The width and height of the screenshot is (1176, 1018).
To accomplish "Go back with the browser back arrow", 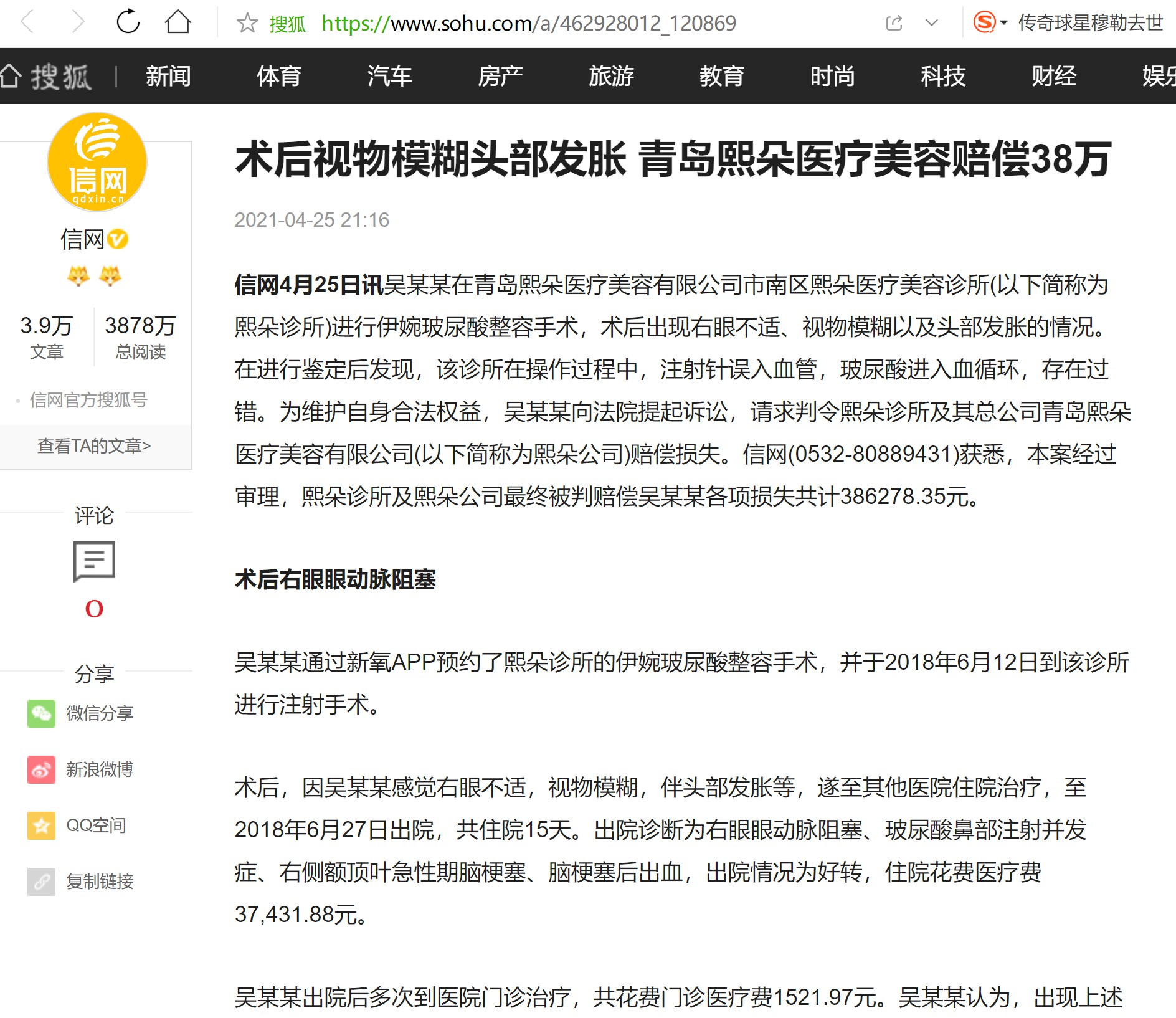I will click(x=27, y=22).
